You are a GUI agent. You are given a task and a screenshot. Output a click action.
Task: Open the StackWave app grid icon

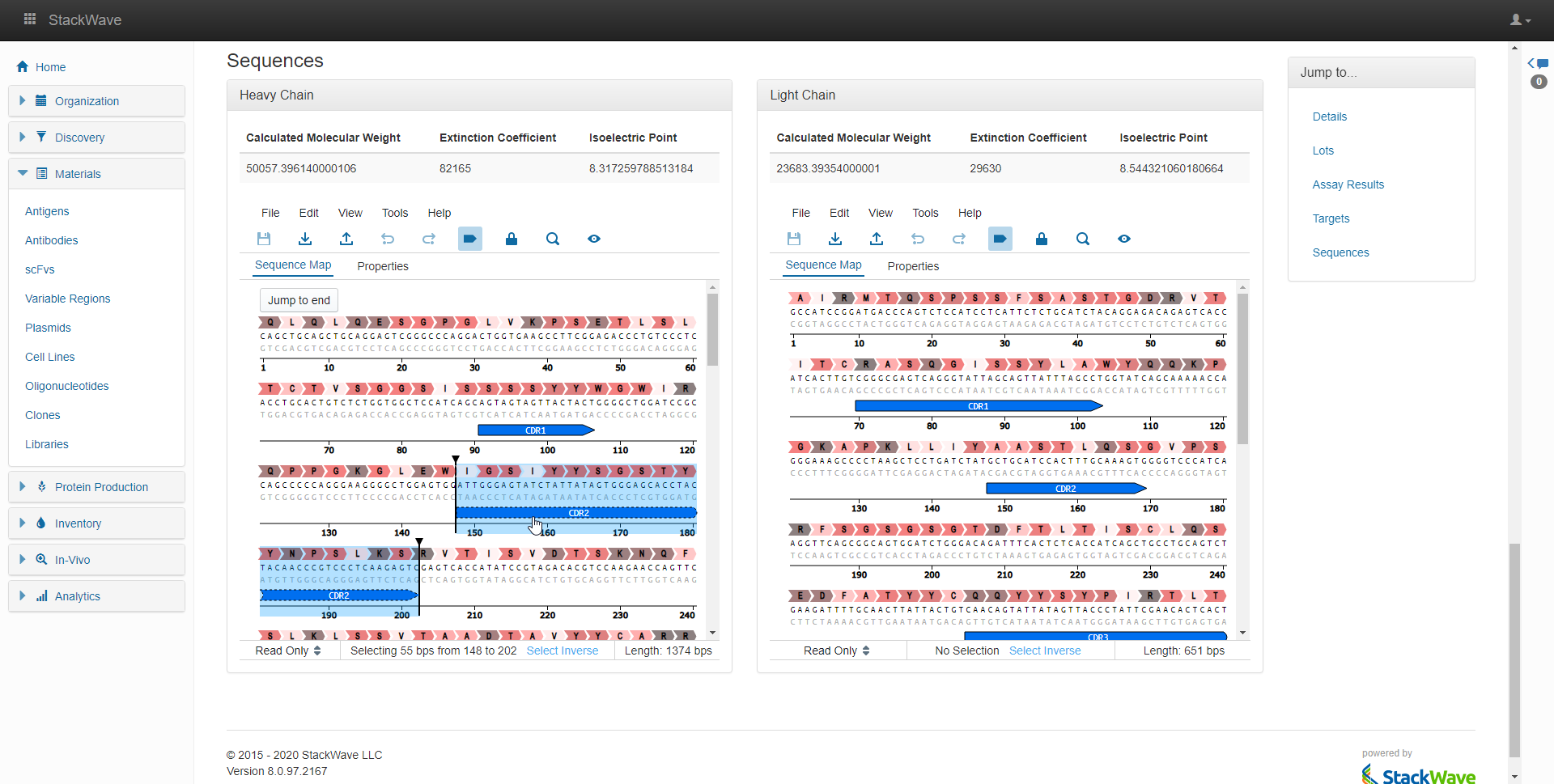[x=30, y=19]
